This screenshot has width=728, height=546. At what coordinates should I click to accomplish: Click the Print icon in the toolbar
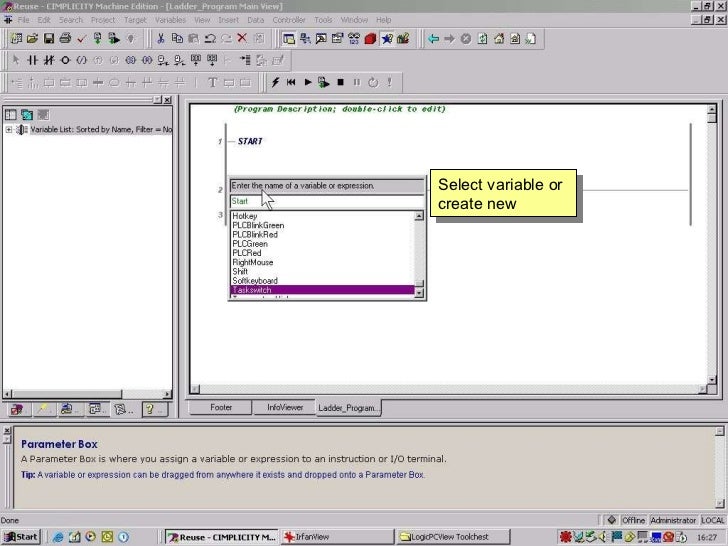coord(65,39)
